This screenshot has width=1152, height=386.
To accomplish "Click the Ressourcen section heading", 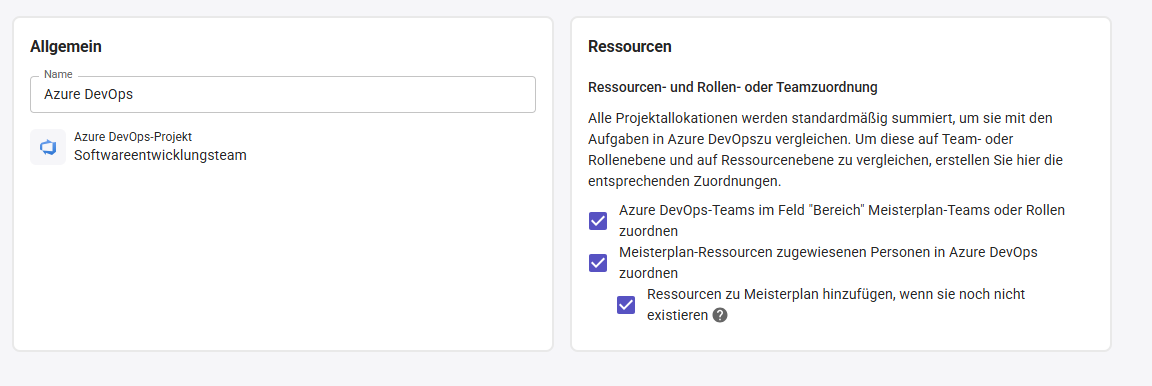I will click(630, 46).
